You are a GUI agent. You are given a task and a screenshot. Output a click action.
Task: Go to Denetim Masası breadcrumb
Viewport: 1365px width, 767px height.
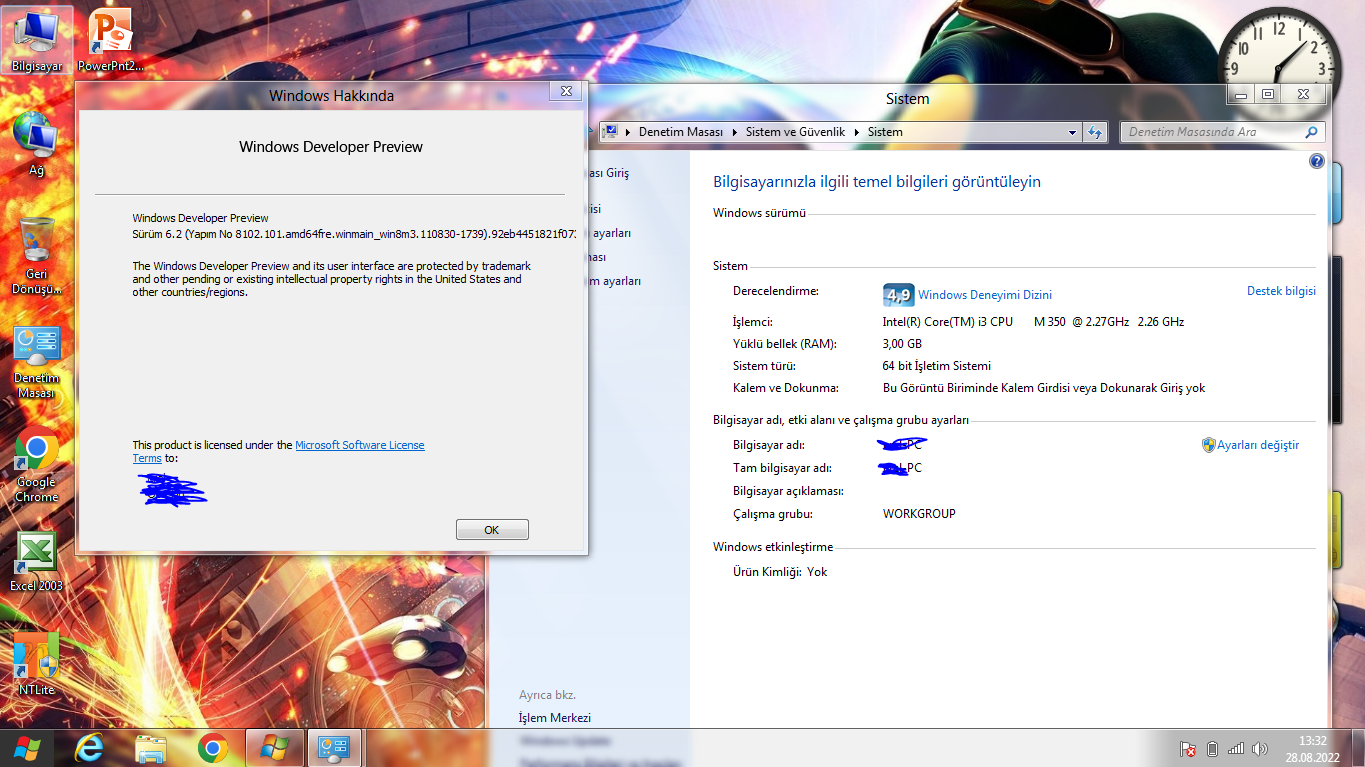(x=681, y=132)
